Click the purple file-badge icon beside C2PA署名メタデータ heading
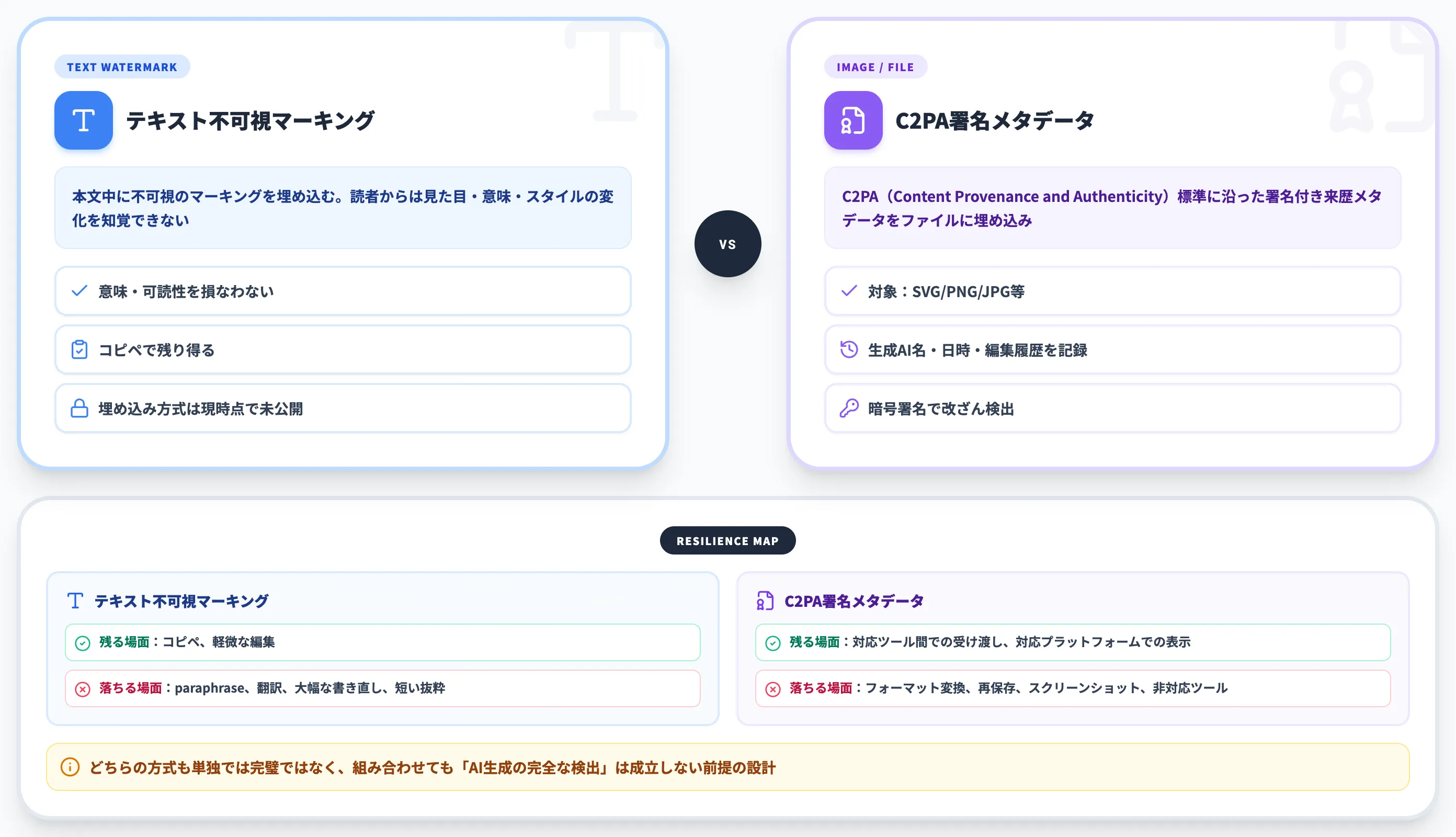The image size is (1456, 837). point(852,120)
